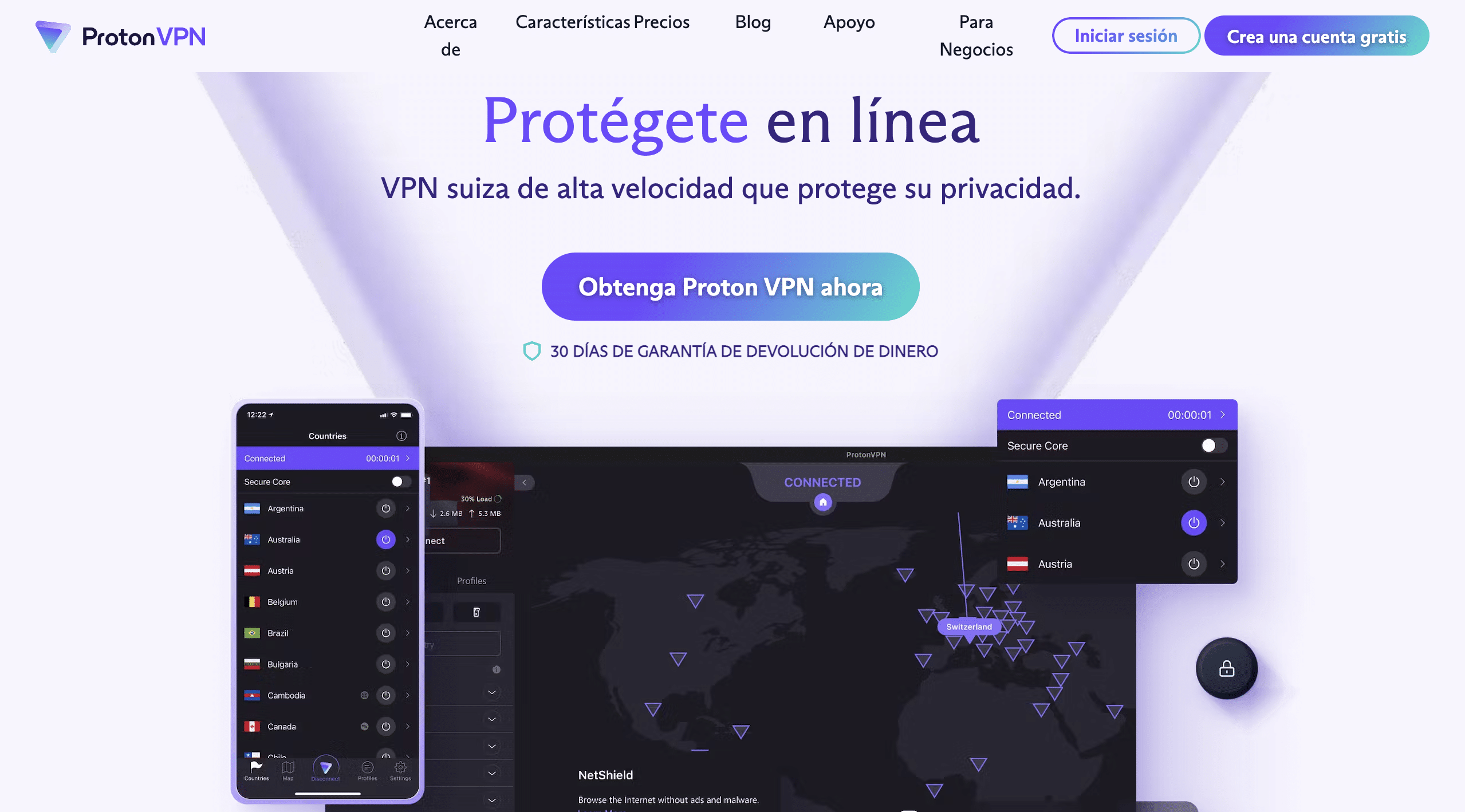This screenshot has width=1465, height=812.
Task: Open the Acerca de menu item
Action: pyautogui.click(x=450, y=35)
